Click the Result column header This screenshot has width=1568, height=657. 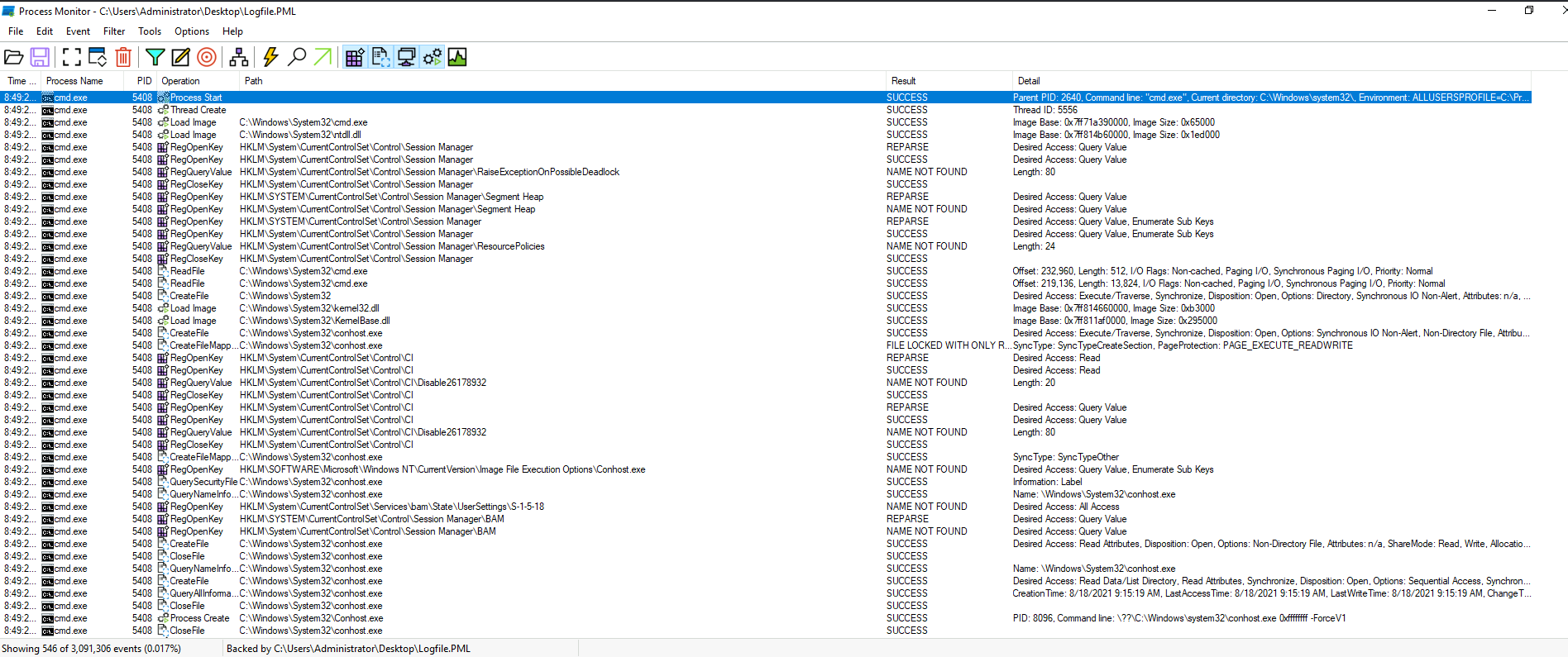(949, 81)
